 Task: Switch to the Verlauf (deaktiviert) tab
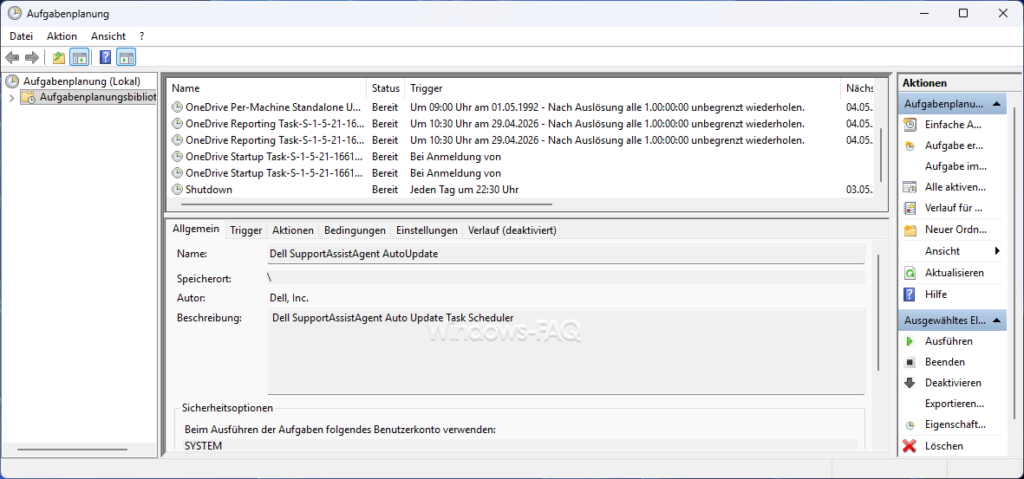coord(511,230)
